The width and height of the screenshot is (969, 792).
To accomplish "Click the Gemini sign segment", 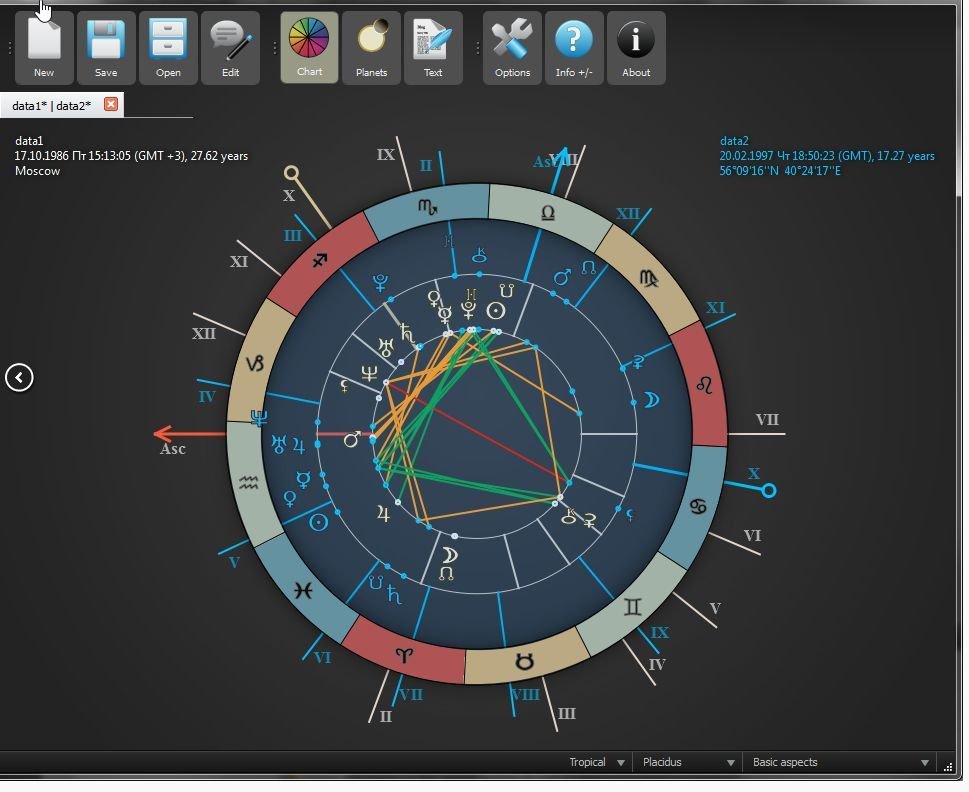I will pyautogui.click(x=632, y=607).
